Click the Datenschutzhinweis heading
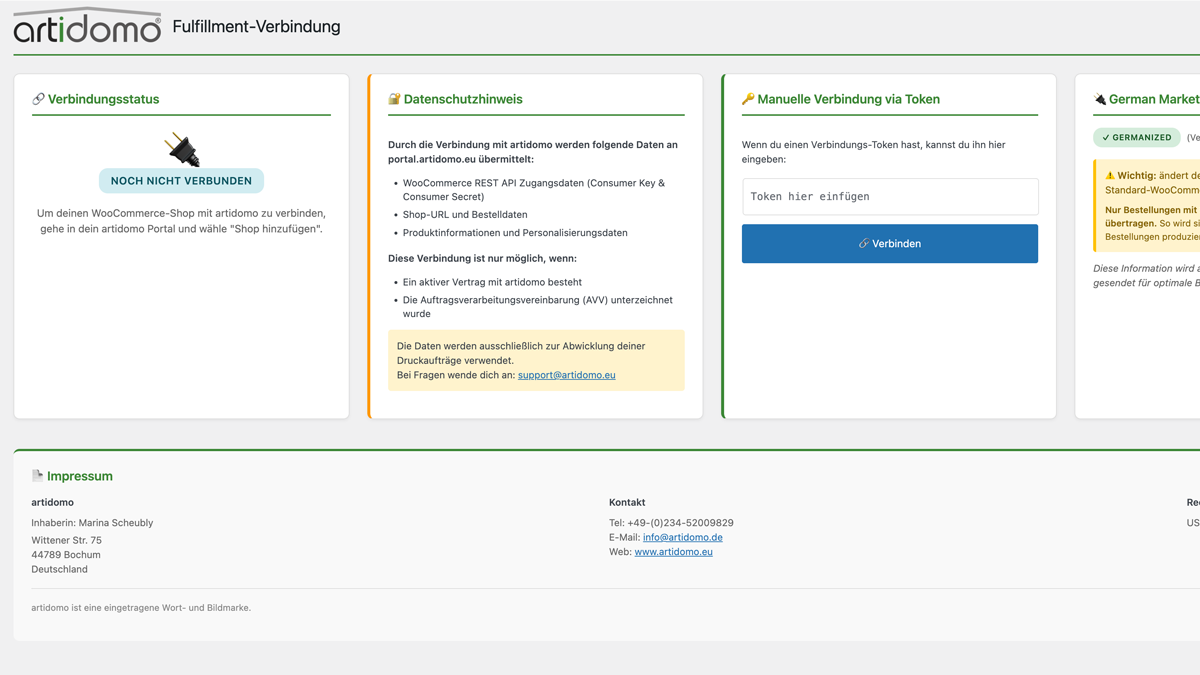This screenshot has width=1200, height=675. (x=463, y=99)
